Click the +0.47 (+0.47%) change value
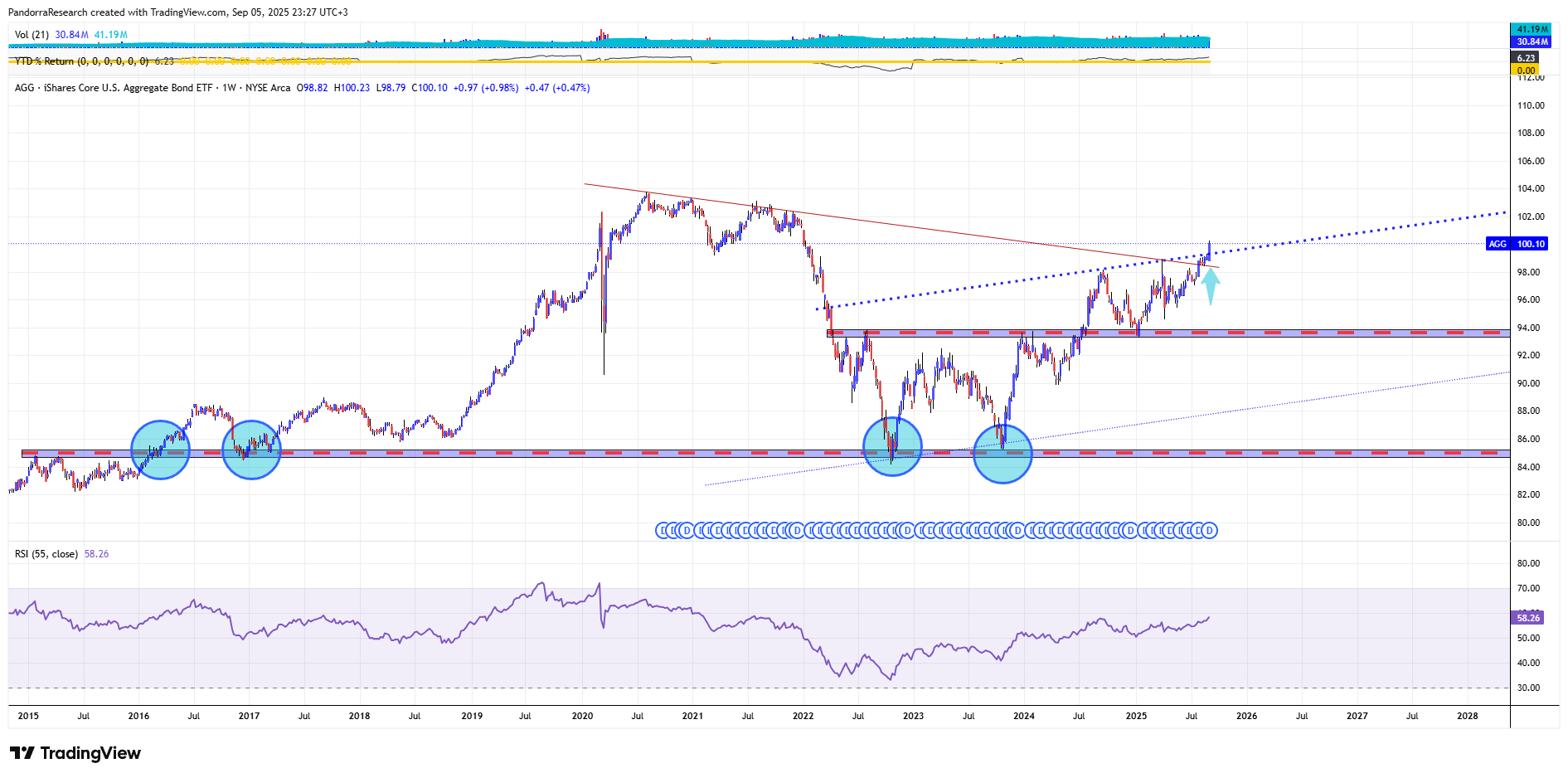 point(557,88)
